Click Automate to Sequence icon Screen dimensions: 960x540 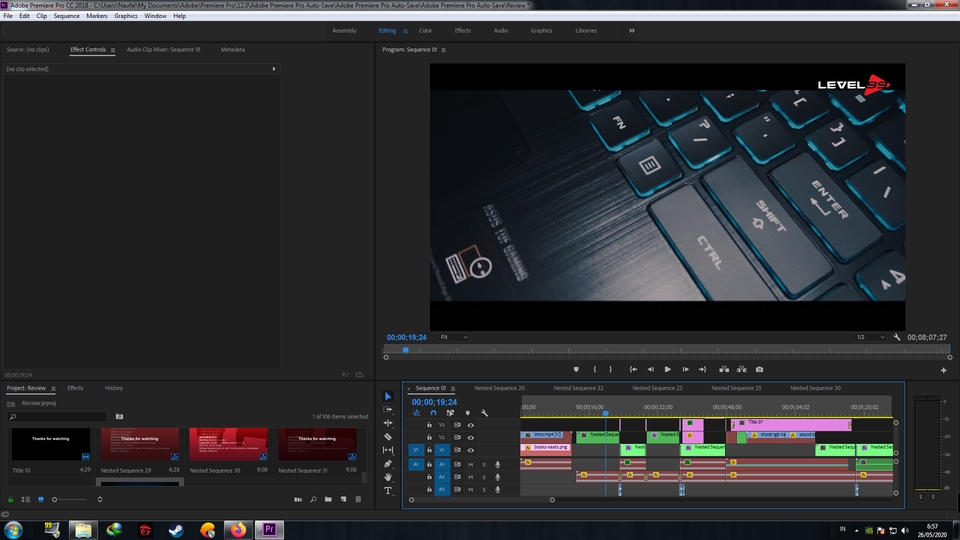point(298,500)
